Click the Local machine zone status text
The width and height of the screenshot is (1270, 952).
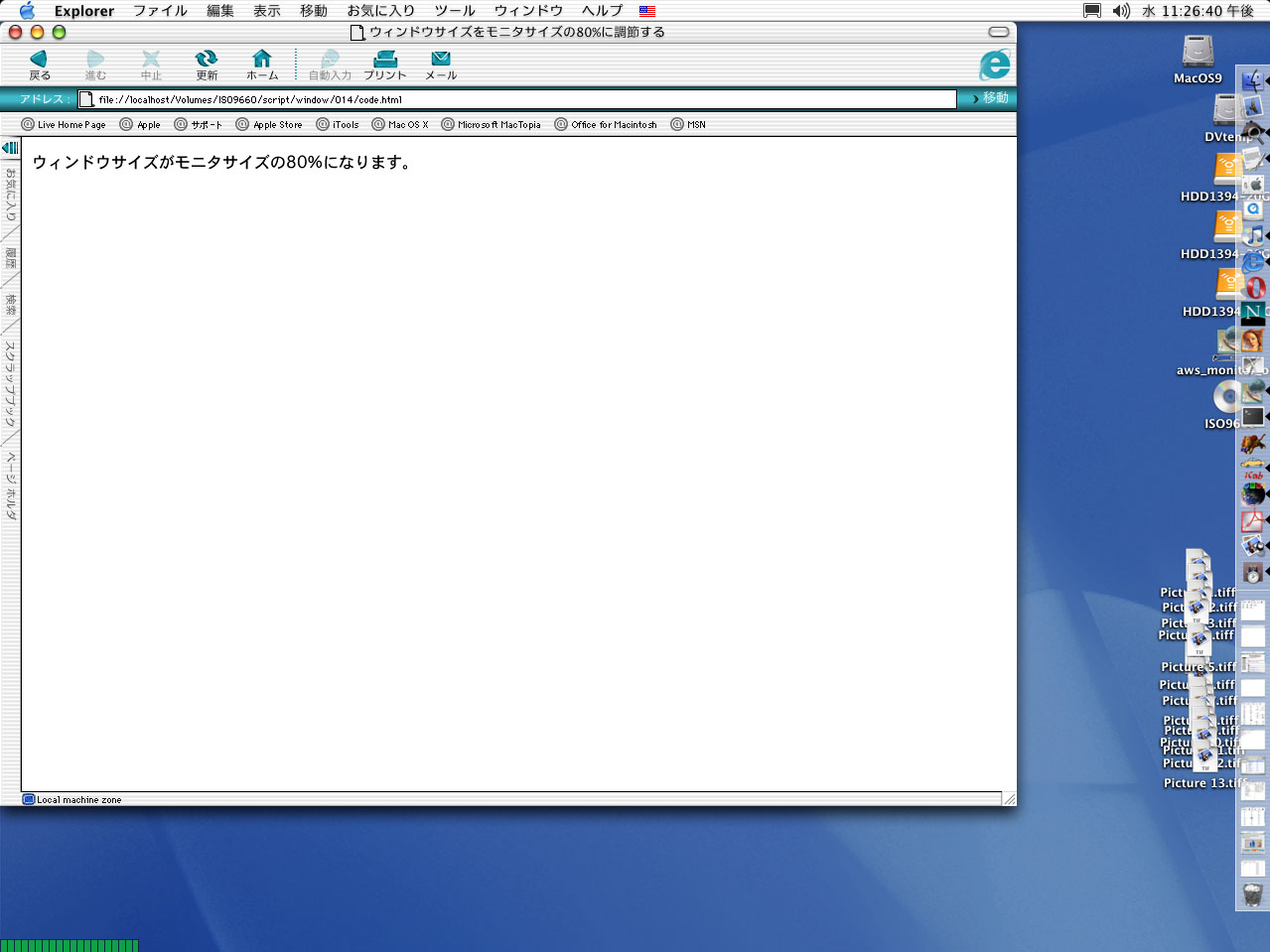[78, 799]
